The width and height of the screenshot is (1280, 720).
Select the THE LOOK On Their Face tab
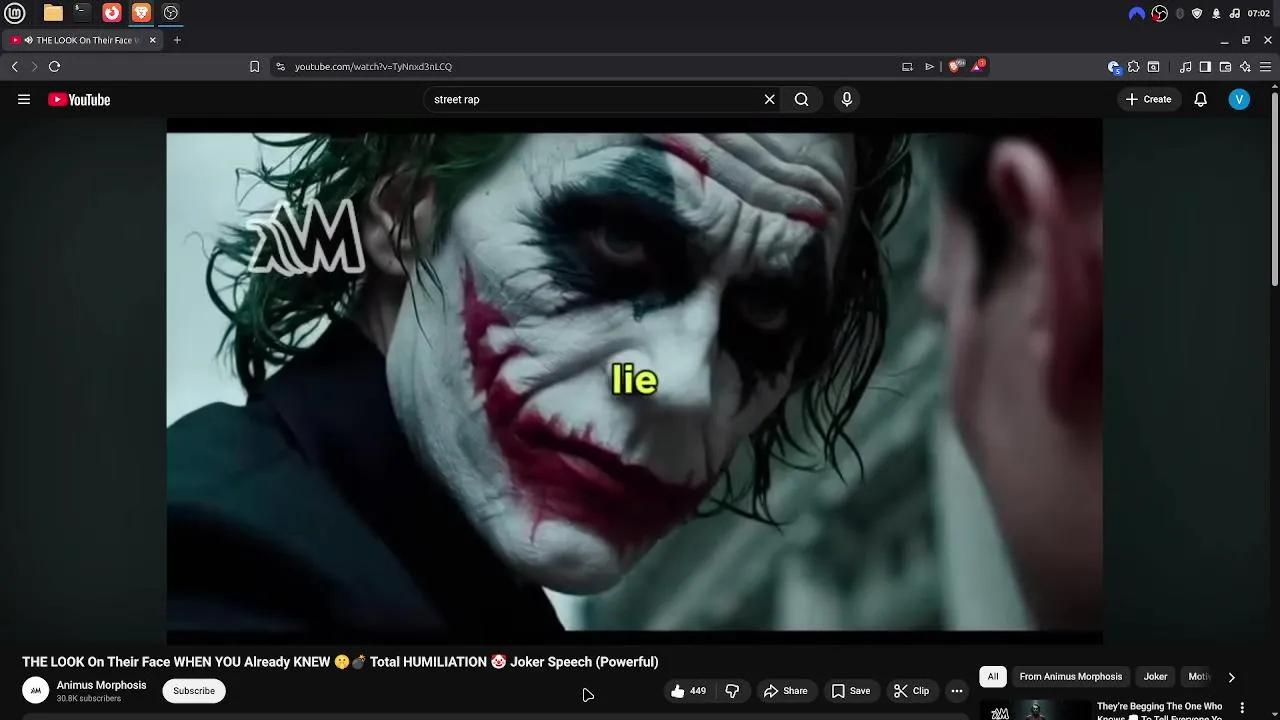pyautogui.click(x=82, y=40)
